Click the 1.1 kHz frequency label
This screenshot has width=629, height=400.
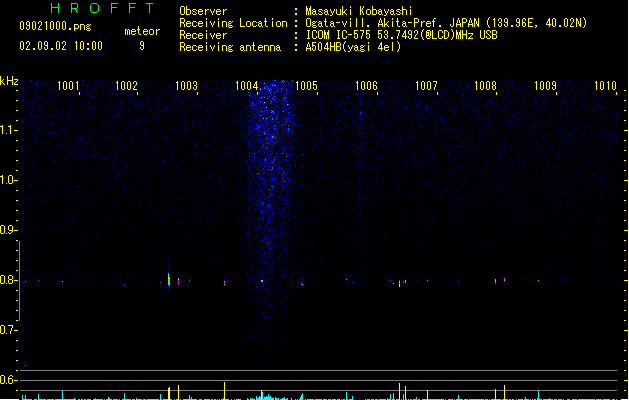pyautogui.click(x=7, y=130)
